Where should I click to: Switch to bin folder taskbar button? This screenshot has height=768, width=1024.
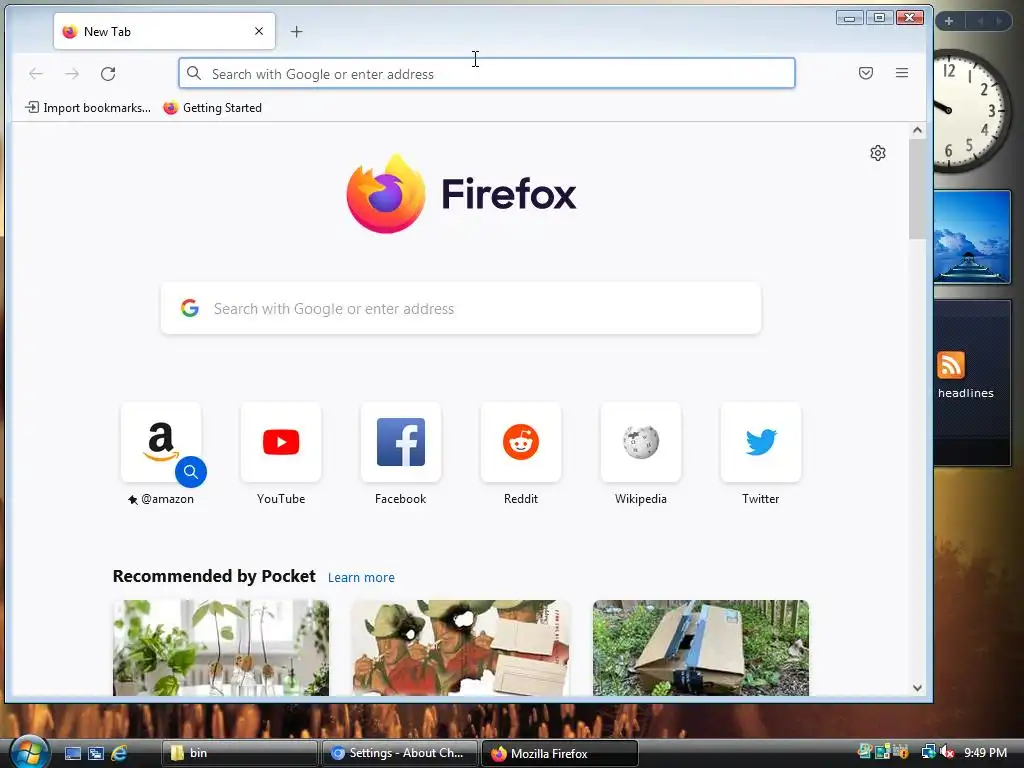point(240,753)
